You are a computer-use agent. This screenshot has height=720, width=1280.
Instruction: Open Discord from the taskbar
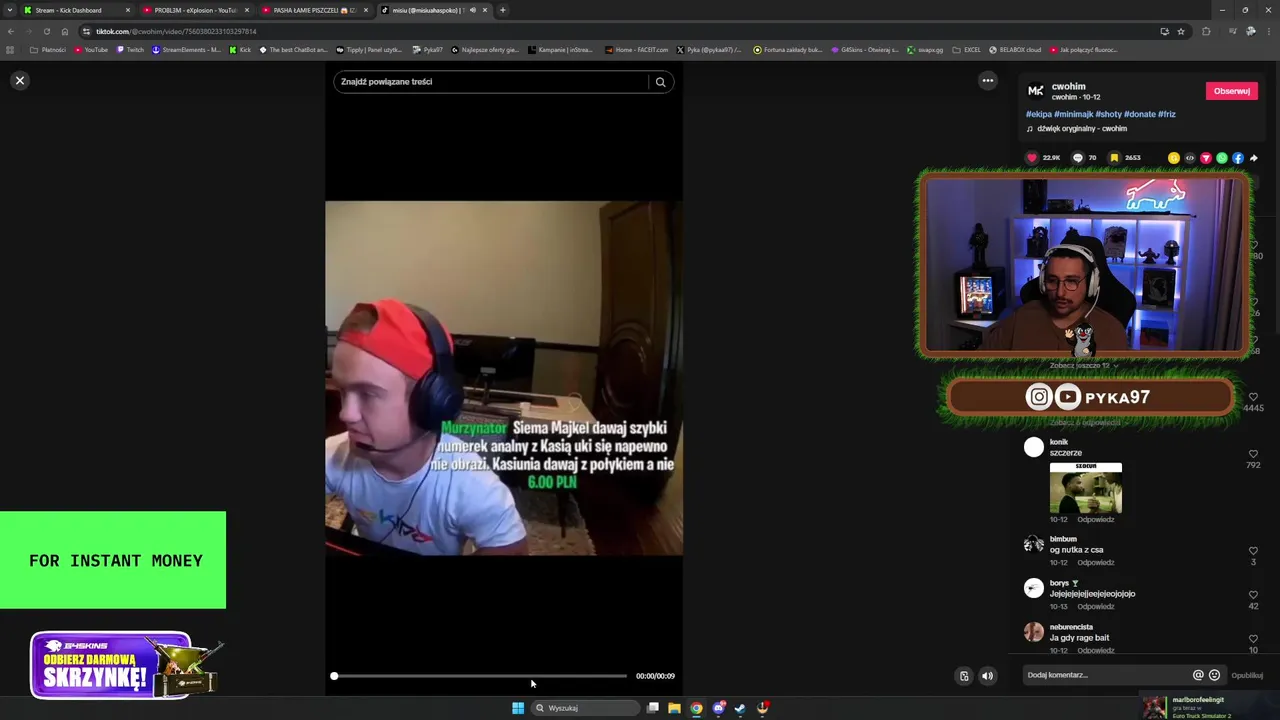click(718, 708)
